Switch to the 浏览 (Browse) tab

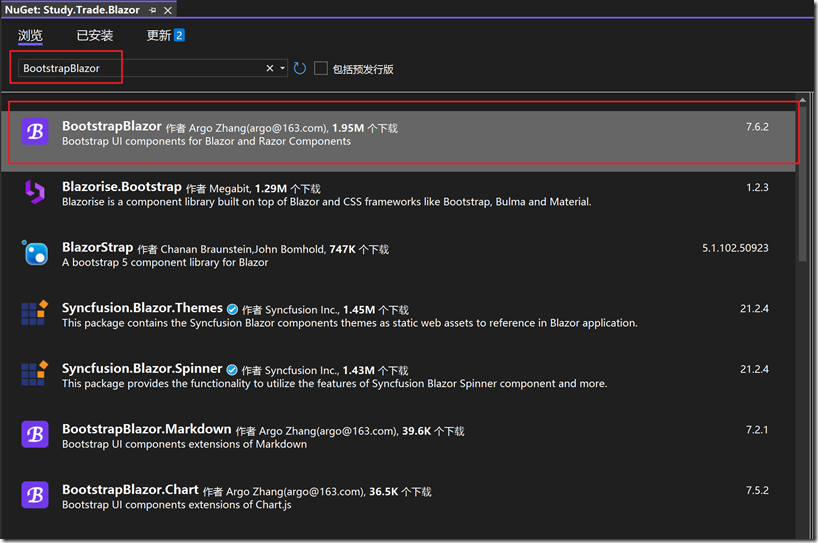(30, 35)
